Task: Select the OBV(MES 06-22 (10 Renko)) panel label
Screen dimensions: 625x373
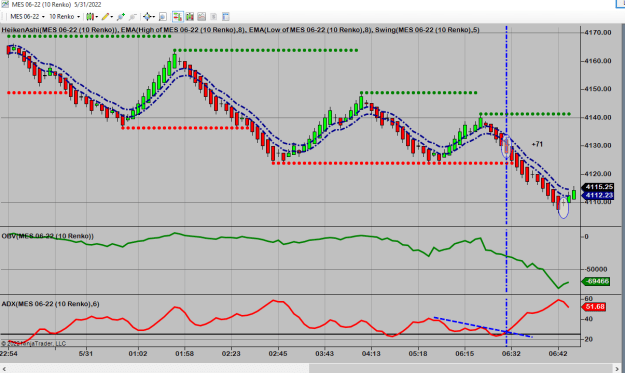Action: pos(47,236)
